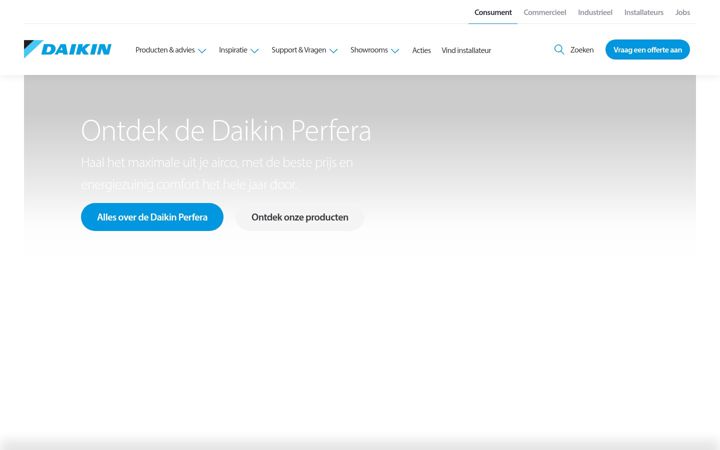Switch to the Installateurs tab
Image resolution: width=720 pixels, height=450 pixels.
[x=643, y=12]
